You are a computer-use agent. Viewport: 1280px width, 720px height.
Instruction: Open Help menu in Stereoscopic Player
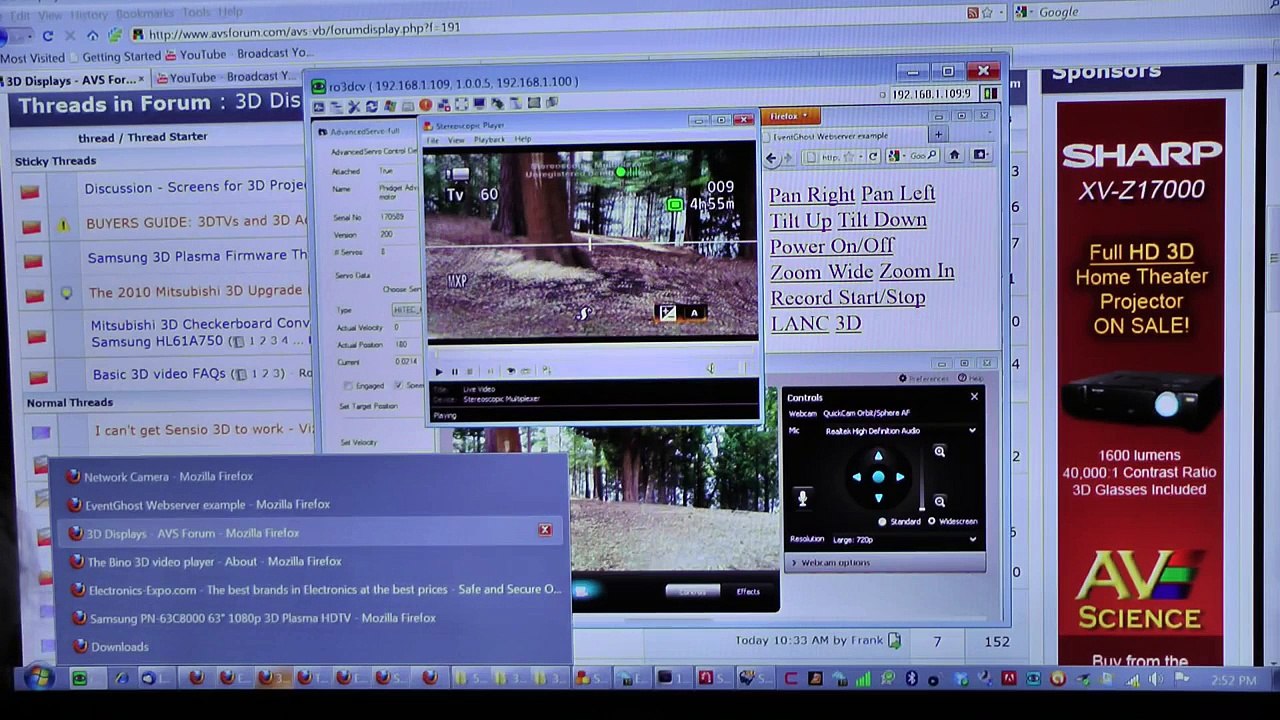[522, 139]
